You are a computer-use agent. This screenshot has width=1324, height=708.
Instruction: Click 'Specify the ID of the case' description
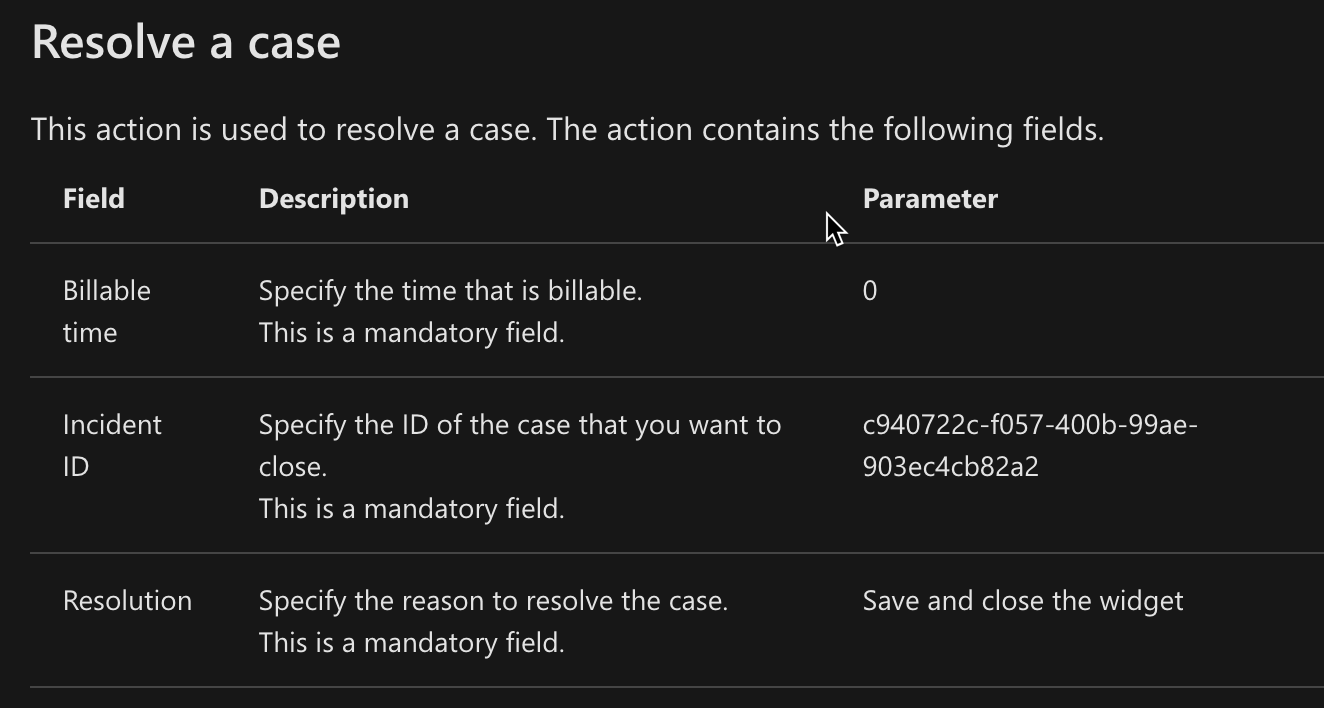520,445
